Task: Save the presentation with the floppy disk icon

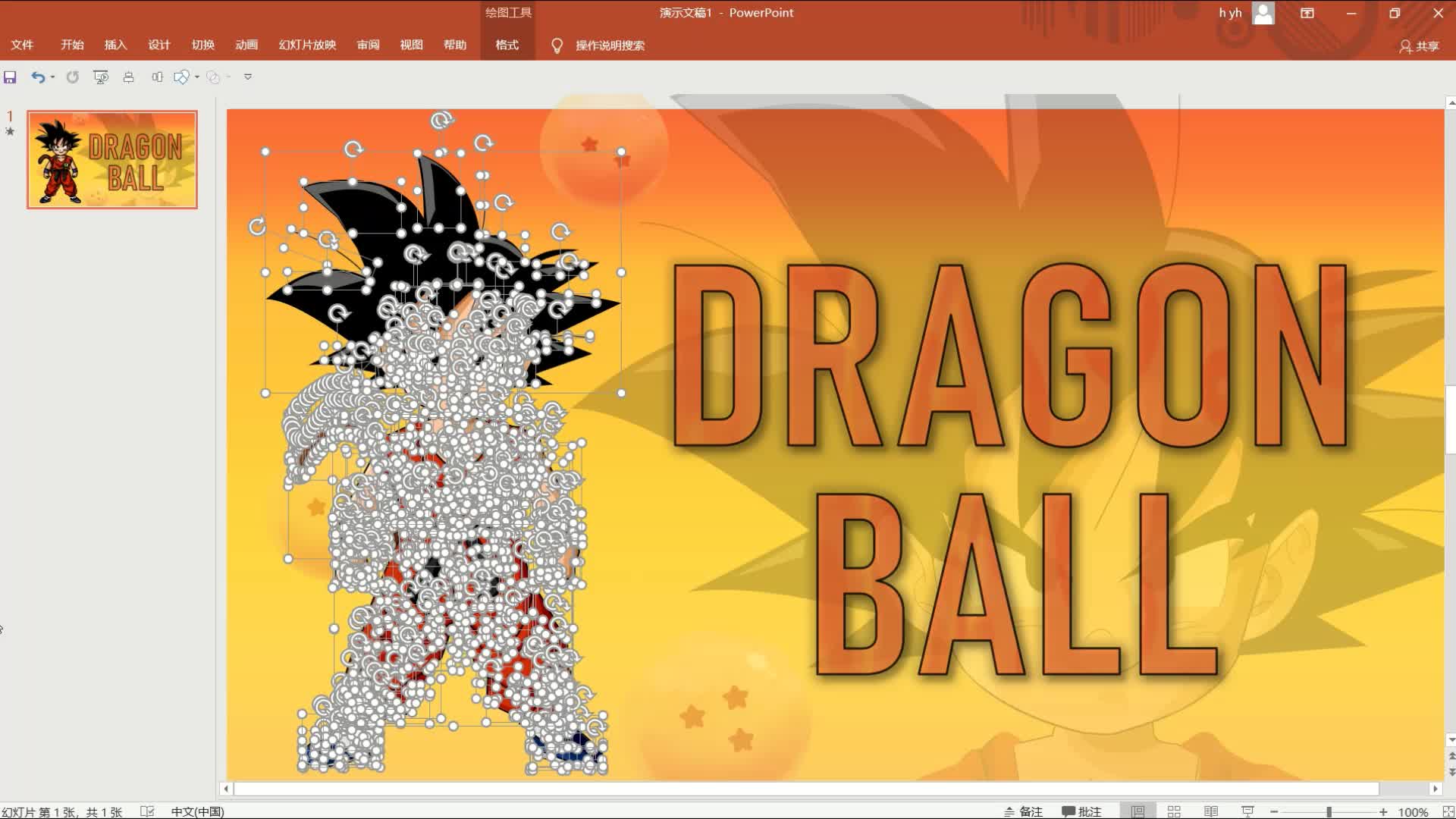Action: point(10,77)
